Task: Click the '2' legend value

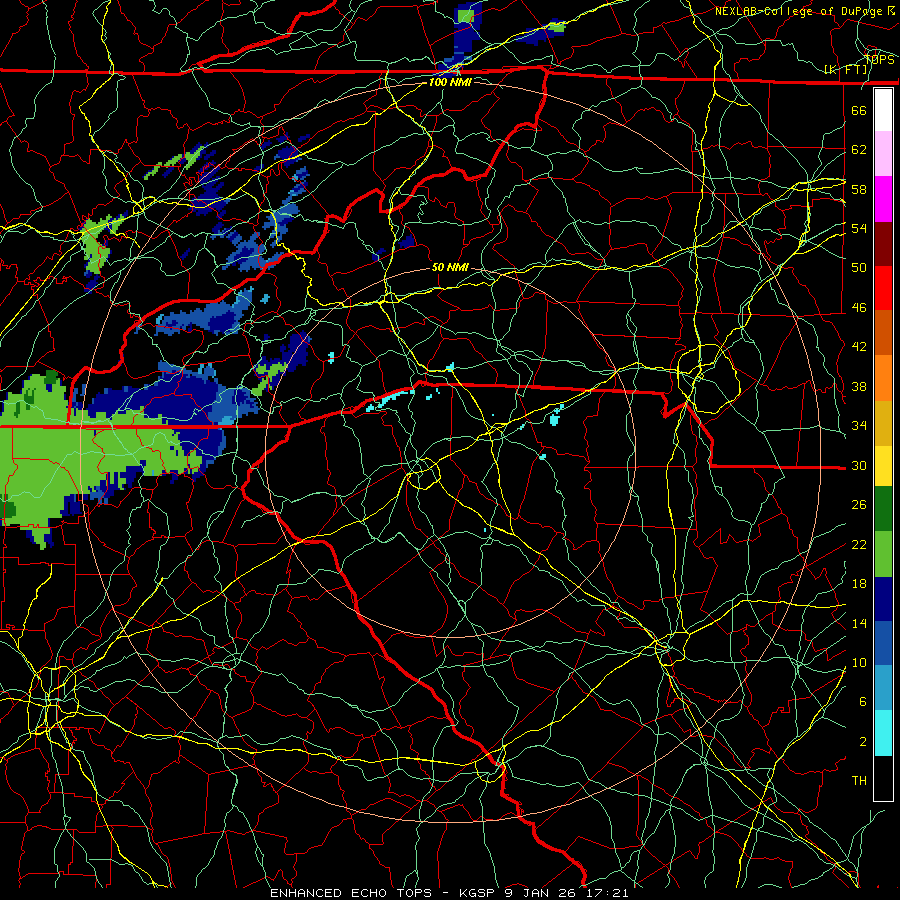Action: pos(863,742)
